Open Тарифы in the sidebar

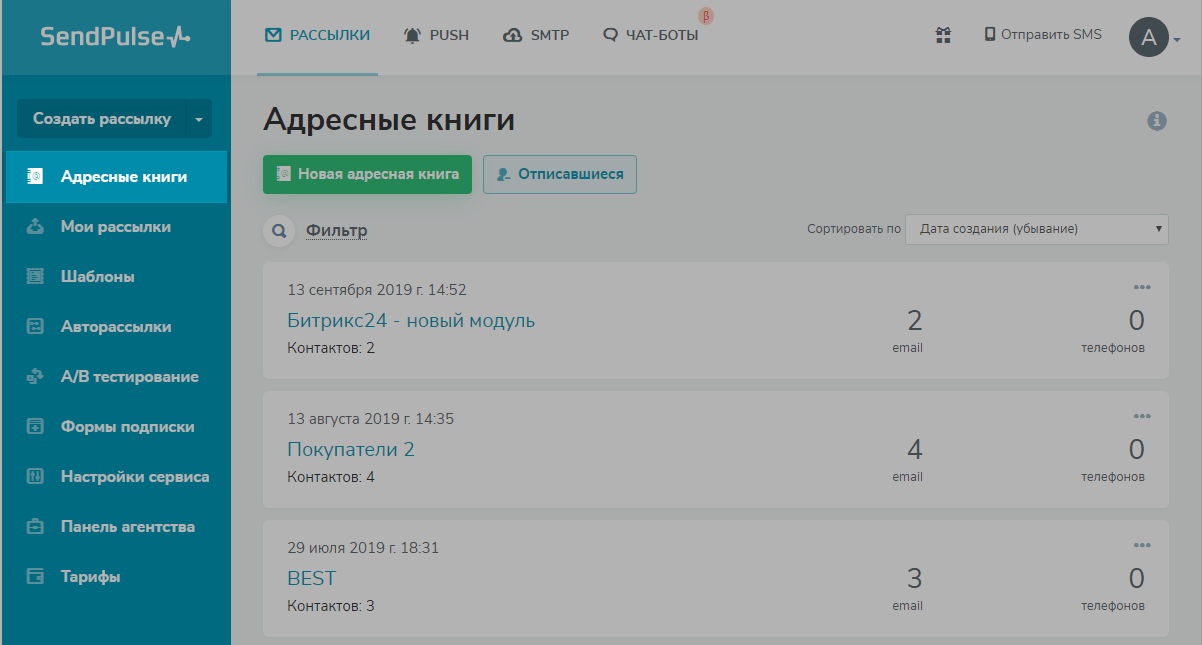point(116,577)
